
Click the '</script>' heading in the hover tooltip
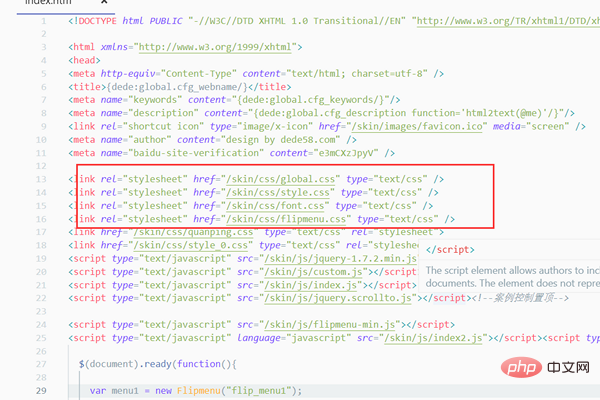pos(450,250)
